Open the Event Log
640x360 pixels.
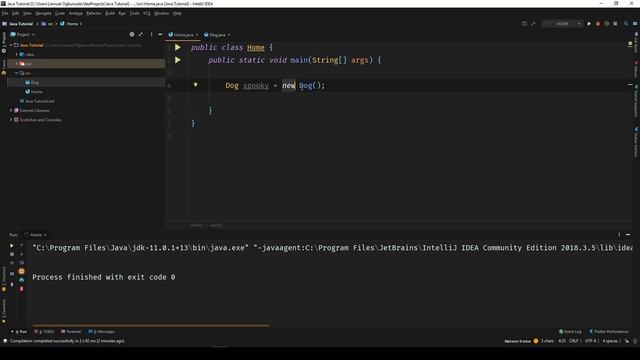(x=570, y=331)
